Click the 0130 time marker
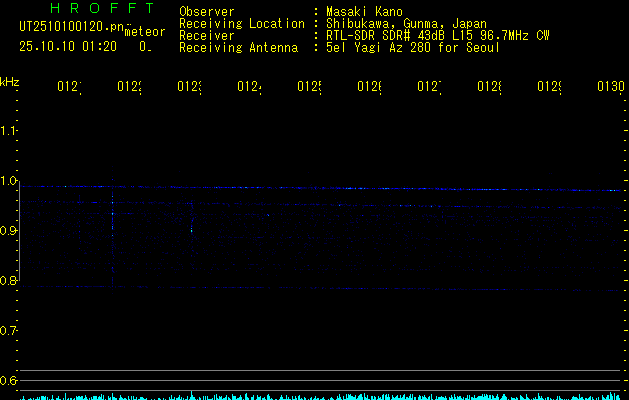The height and width of the screenshot is (400, 629). click(x=611, y=88)
